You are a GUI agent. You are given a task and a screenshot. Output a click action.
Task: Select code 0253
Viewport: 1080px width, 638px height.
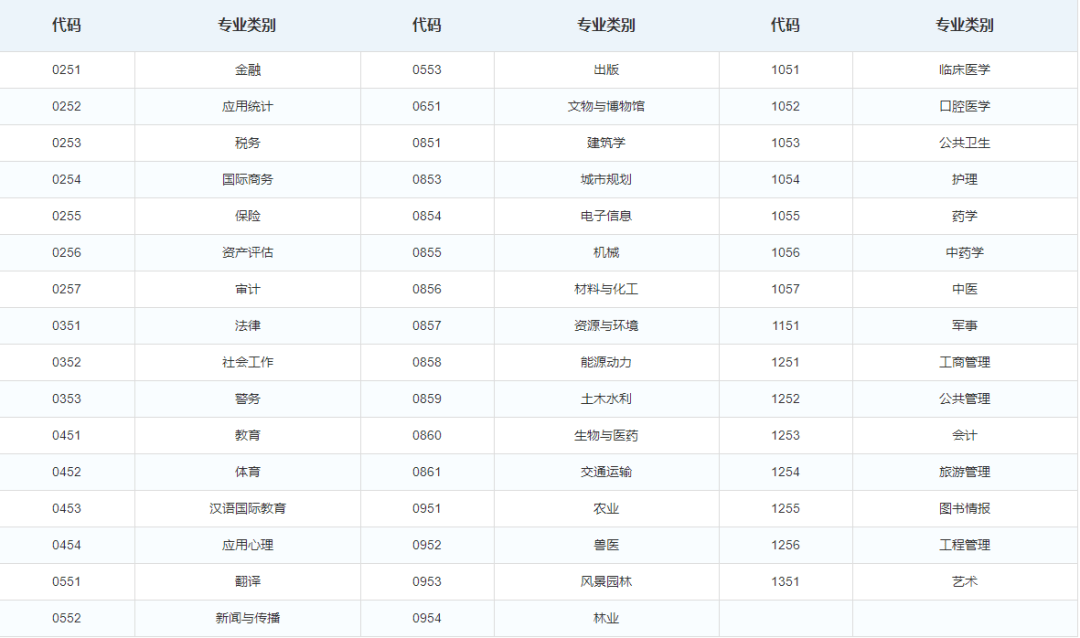click(66, 143)
